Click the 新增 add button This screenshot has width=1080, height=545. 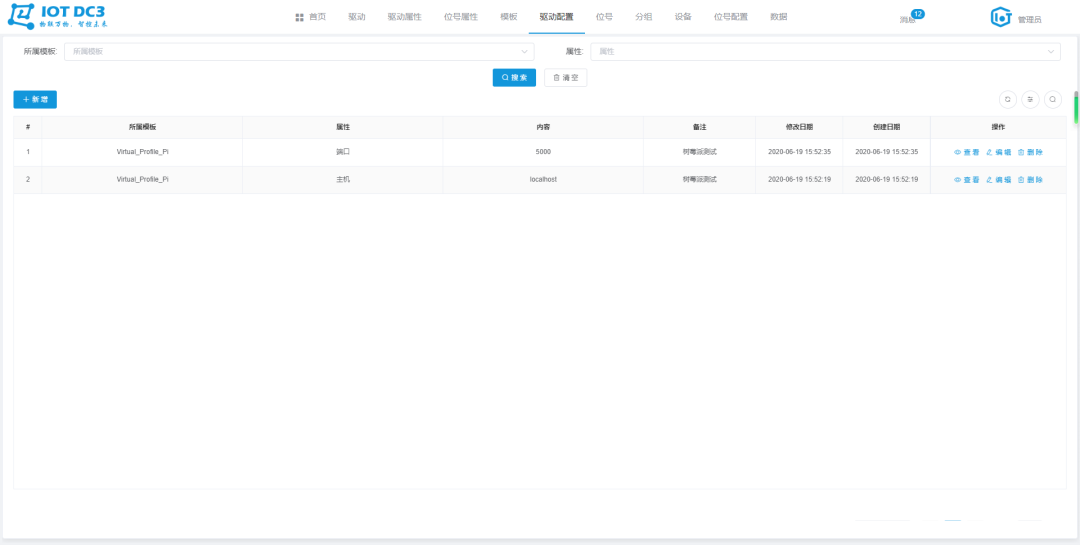[35, 99]
